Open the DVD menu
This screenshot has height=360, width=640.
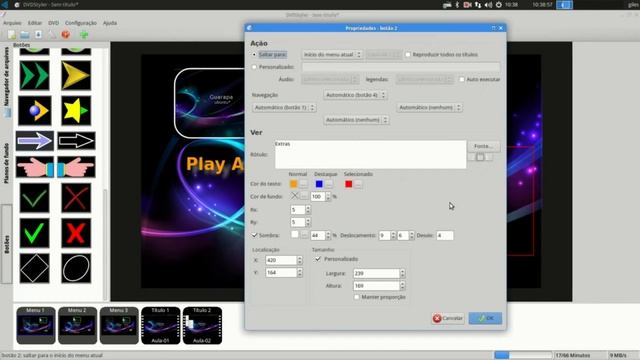[x=53, y=23]
